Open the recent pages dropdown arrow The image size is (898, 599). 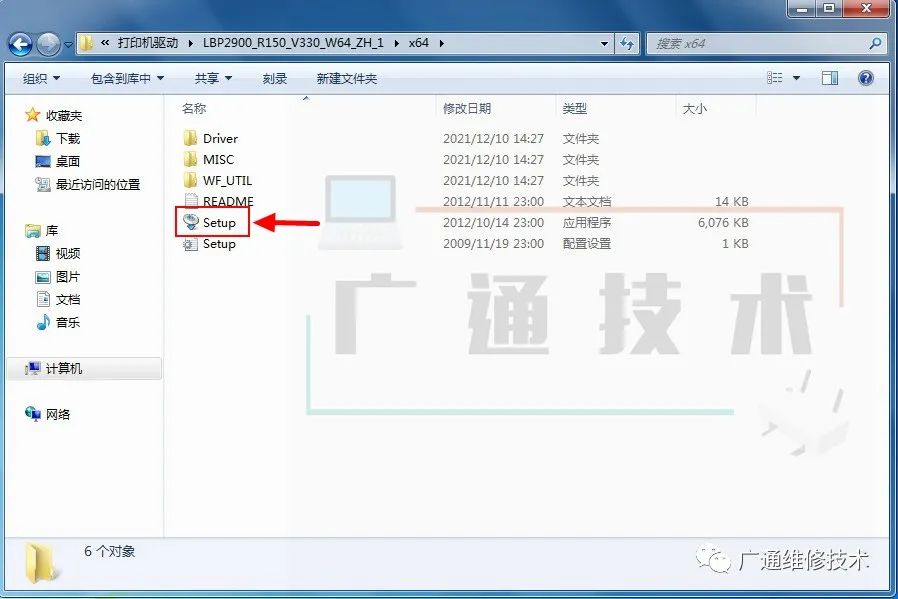[x=68, y=44]
